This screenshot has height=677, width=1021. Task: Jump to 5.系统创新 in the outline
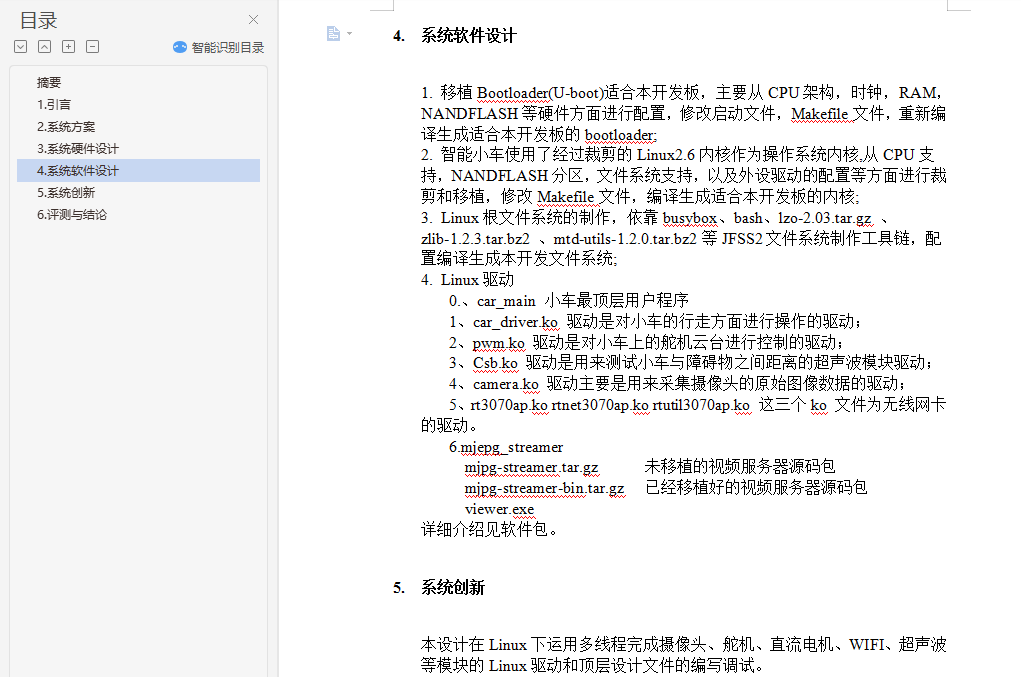pos(66,193)
